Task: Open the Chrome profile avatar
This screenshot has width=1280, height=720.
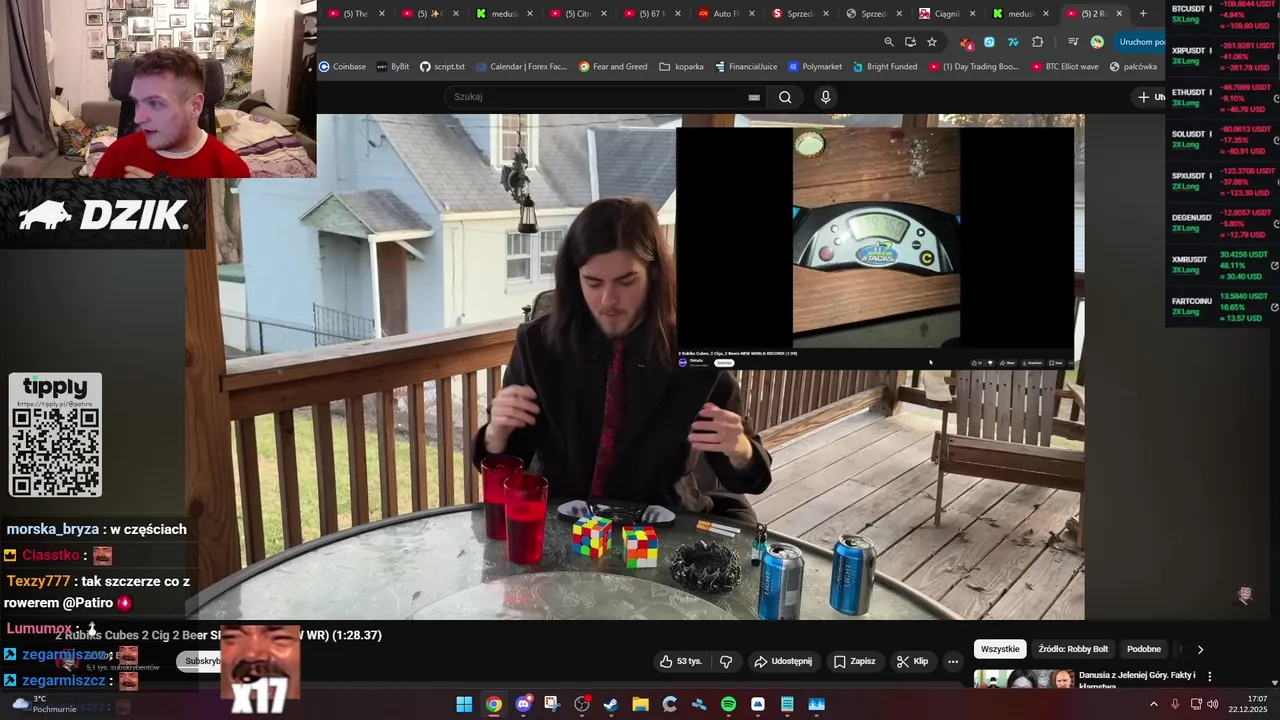Action: (x=1097, y=42)
